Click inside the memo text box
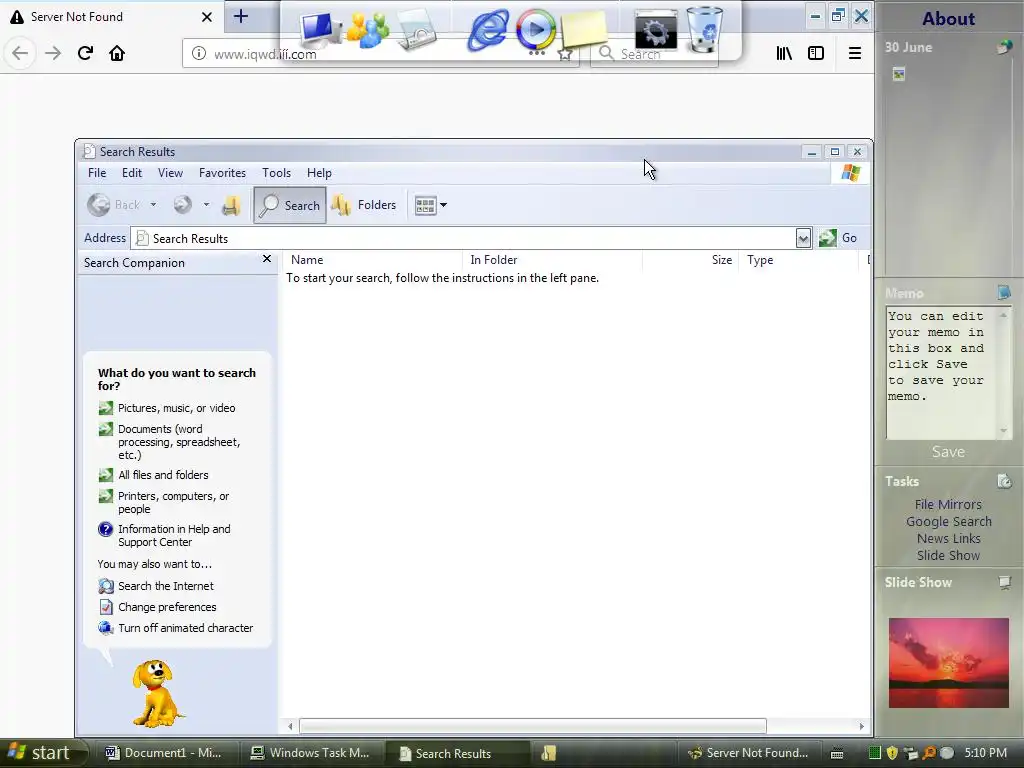The width and height of the screenshot is (1024, 768). [x=940, y=374]
